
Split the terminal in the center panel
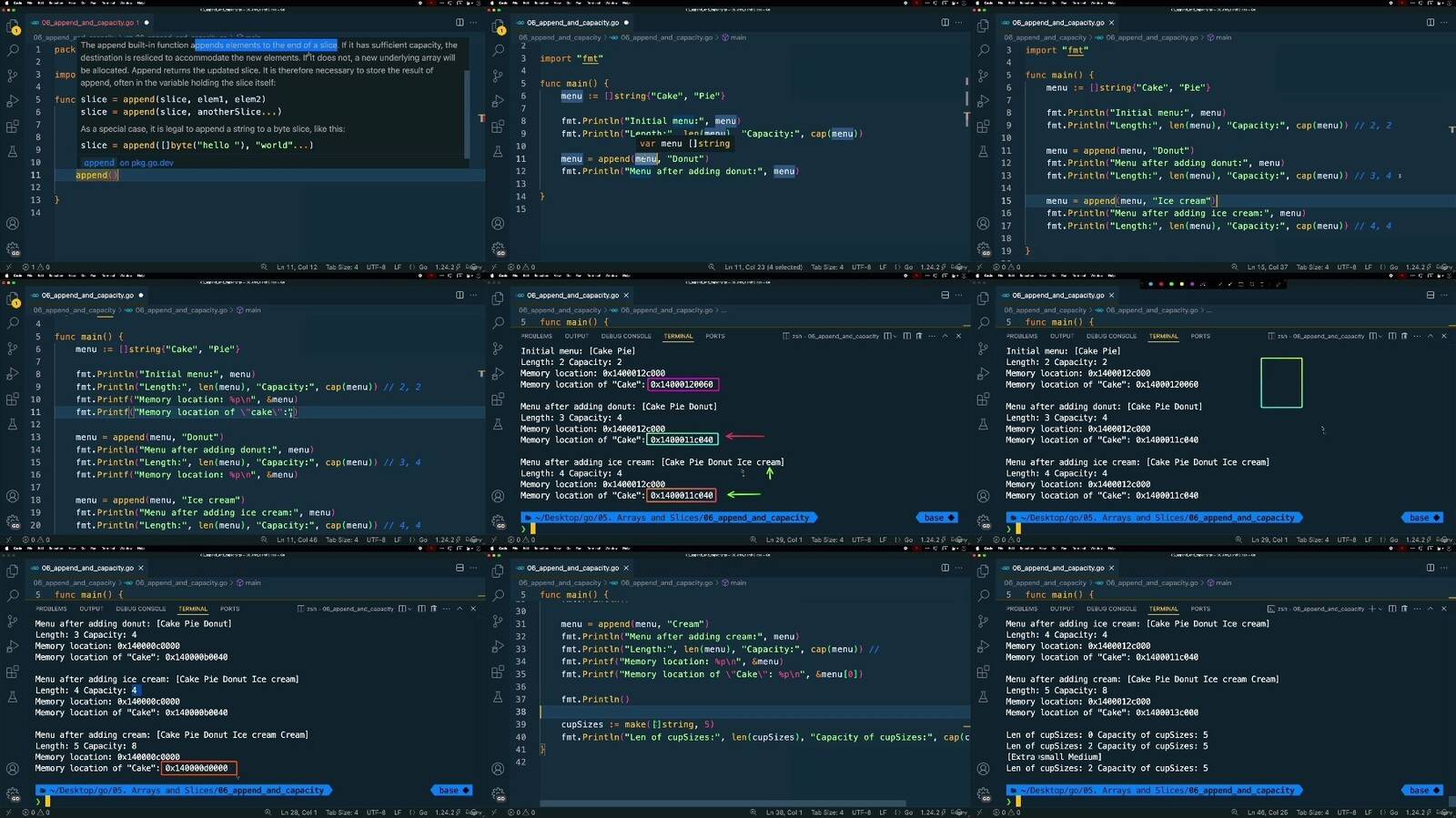pyautogui.click(x=906, y=336)
